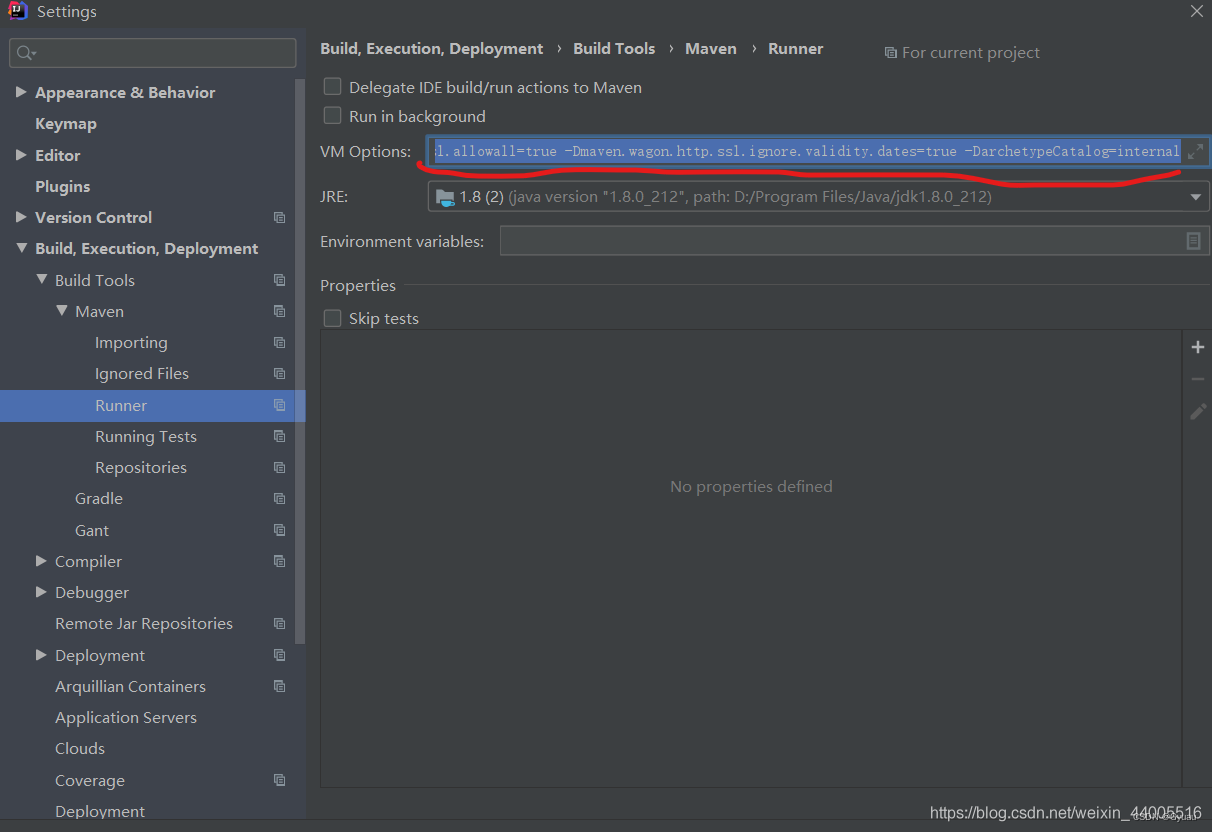Click the settings tree scrollbar

coord(300,360)
